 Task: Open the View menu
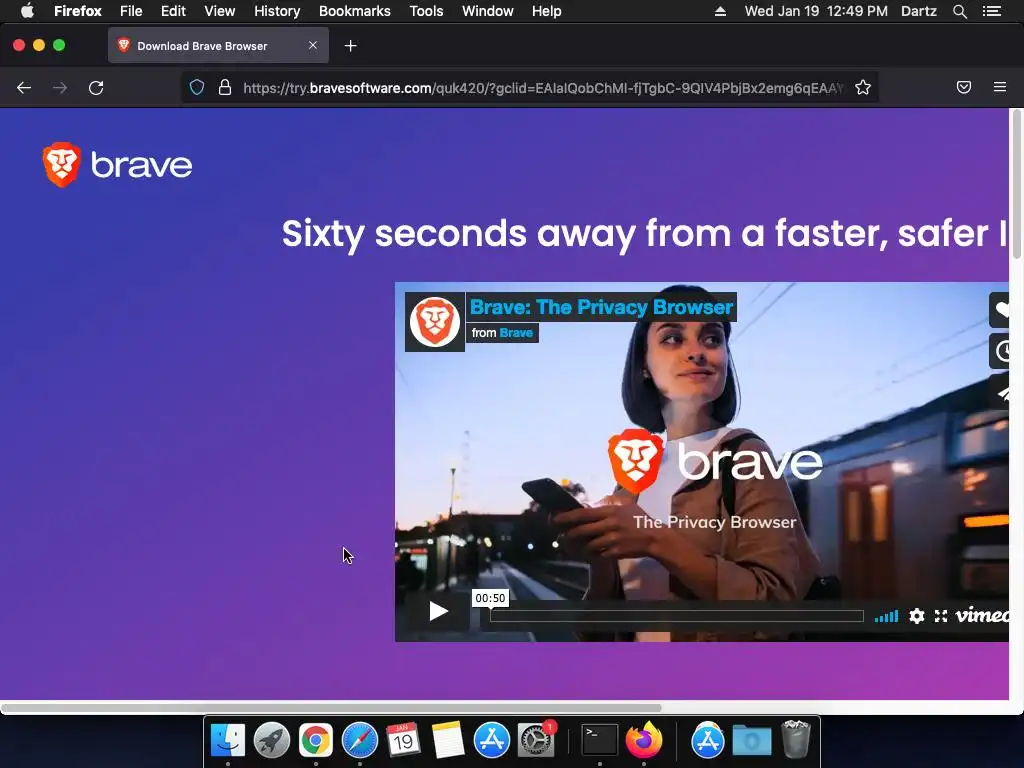(x=219, y=11)
